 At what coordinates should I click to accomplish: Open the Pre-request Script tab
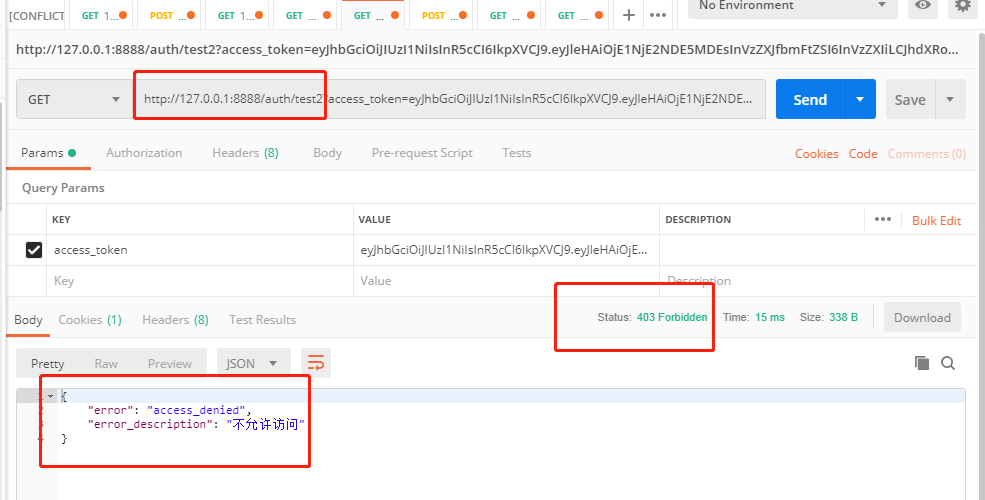click(422, 153)
